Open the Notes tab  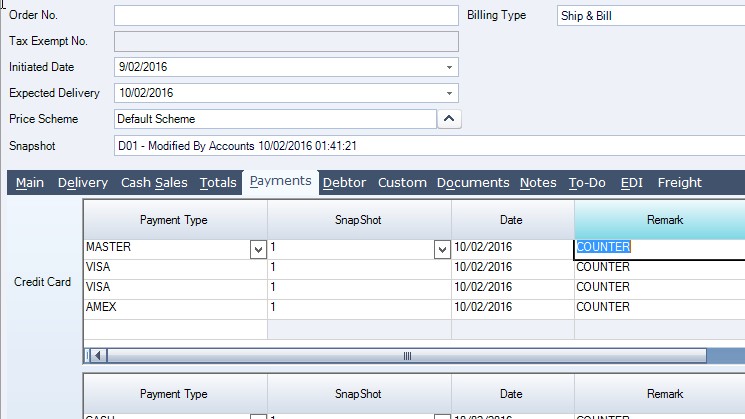[538, 183]
